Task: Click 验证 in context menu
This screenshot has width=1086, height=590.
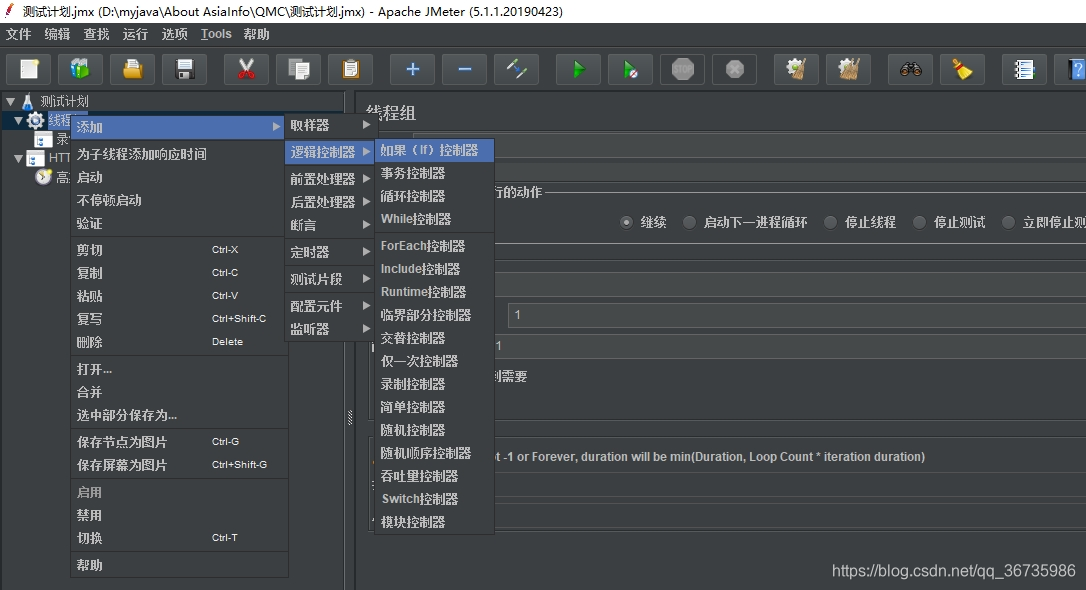Action: pos(179,223)
